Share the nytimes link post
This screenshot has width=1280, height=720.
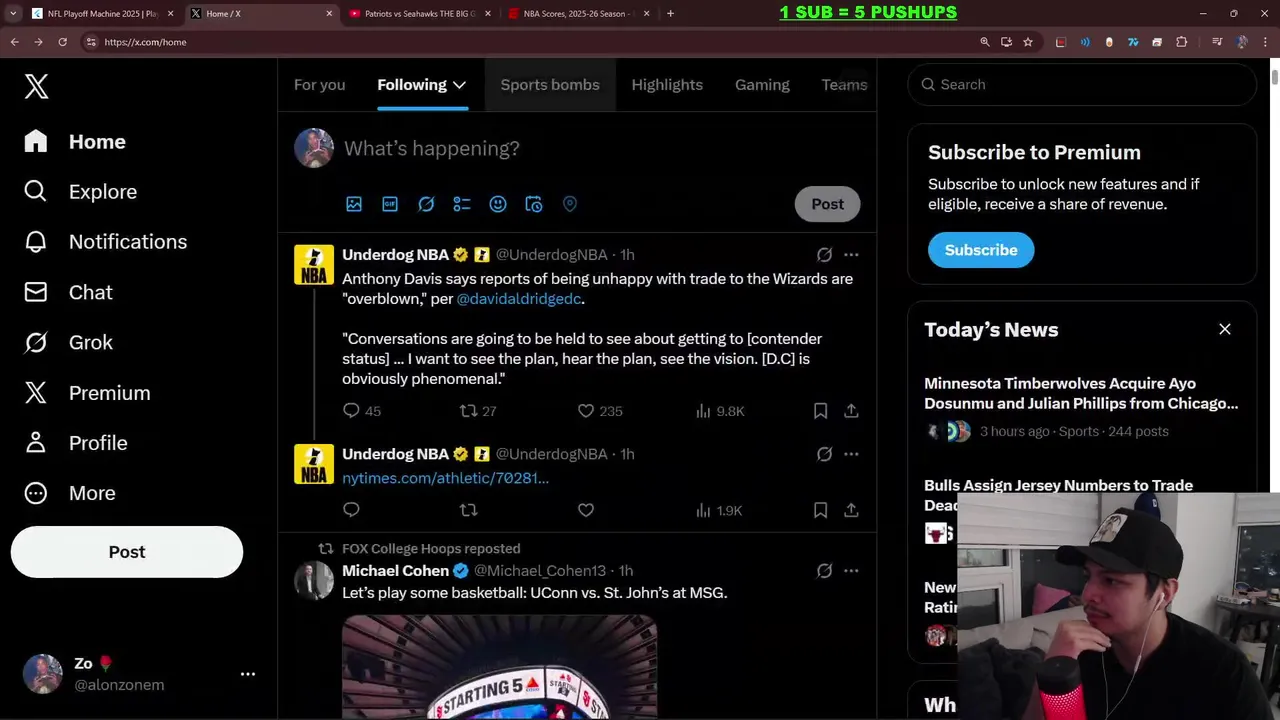(x=851, y=510)
